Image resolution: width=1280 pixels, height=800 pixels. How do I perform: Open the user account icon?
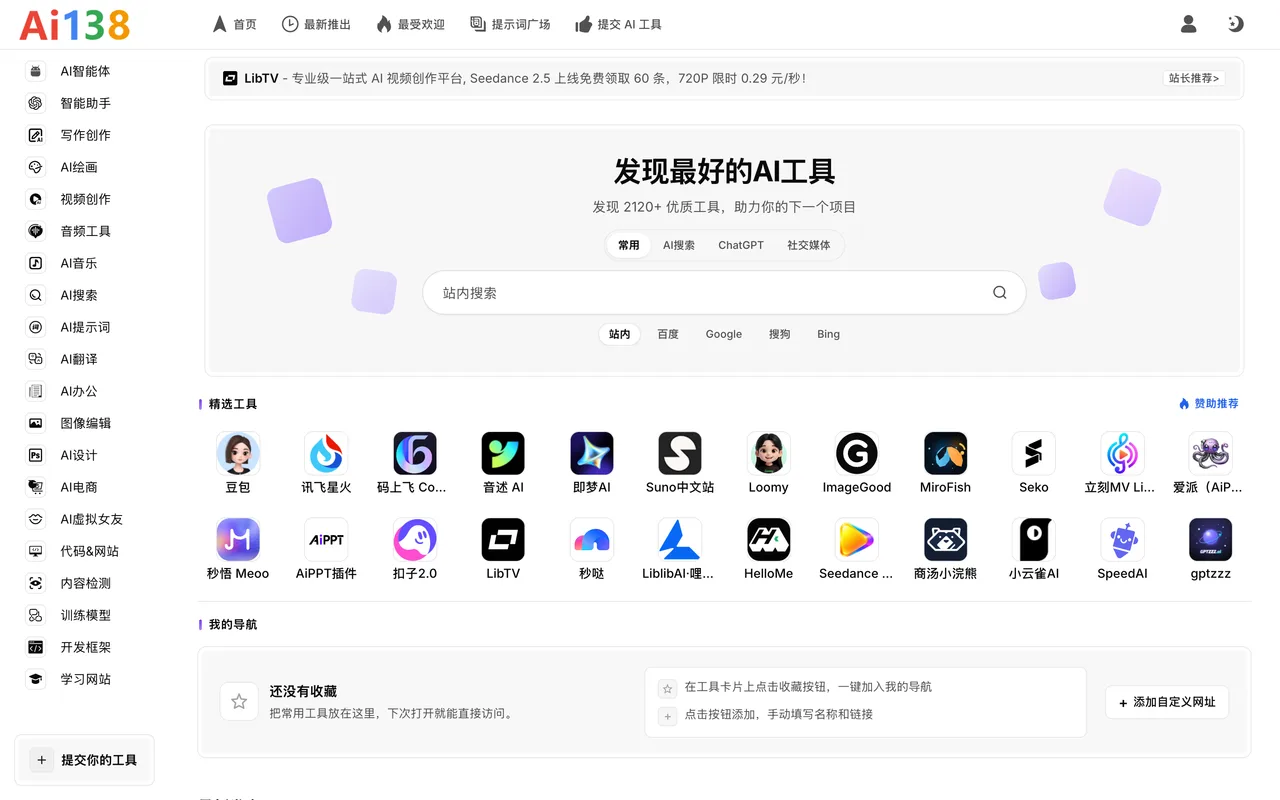pyautogui.click(x=1189, y=24)
